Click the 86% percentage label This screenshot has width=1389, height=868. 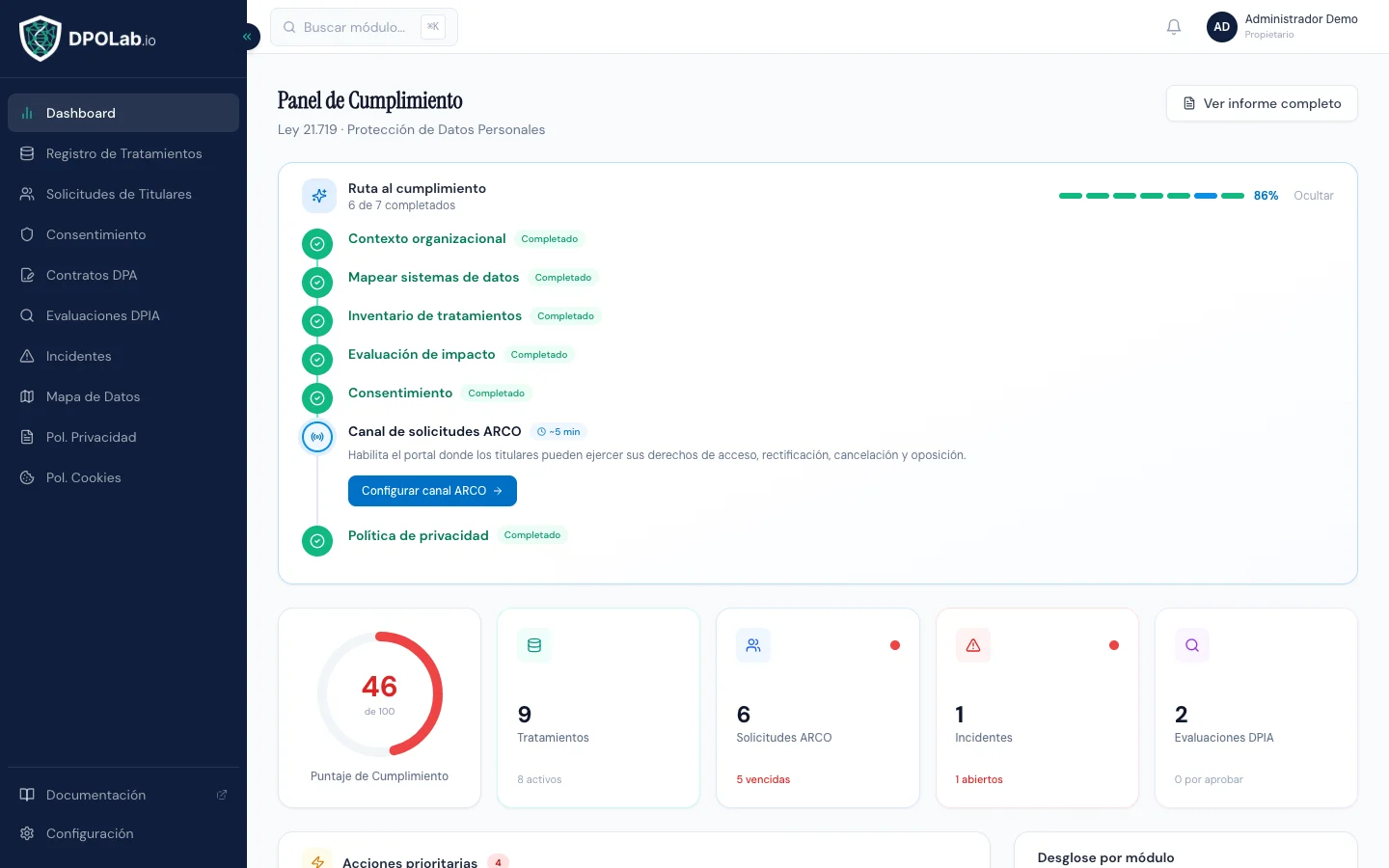coord(1266,196)
